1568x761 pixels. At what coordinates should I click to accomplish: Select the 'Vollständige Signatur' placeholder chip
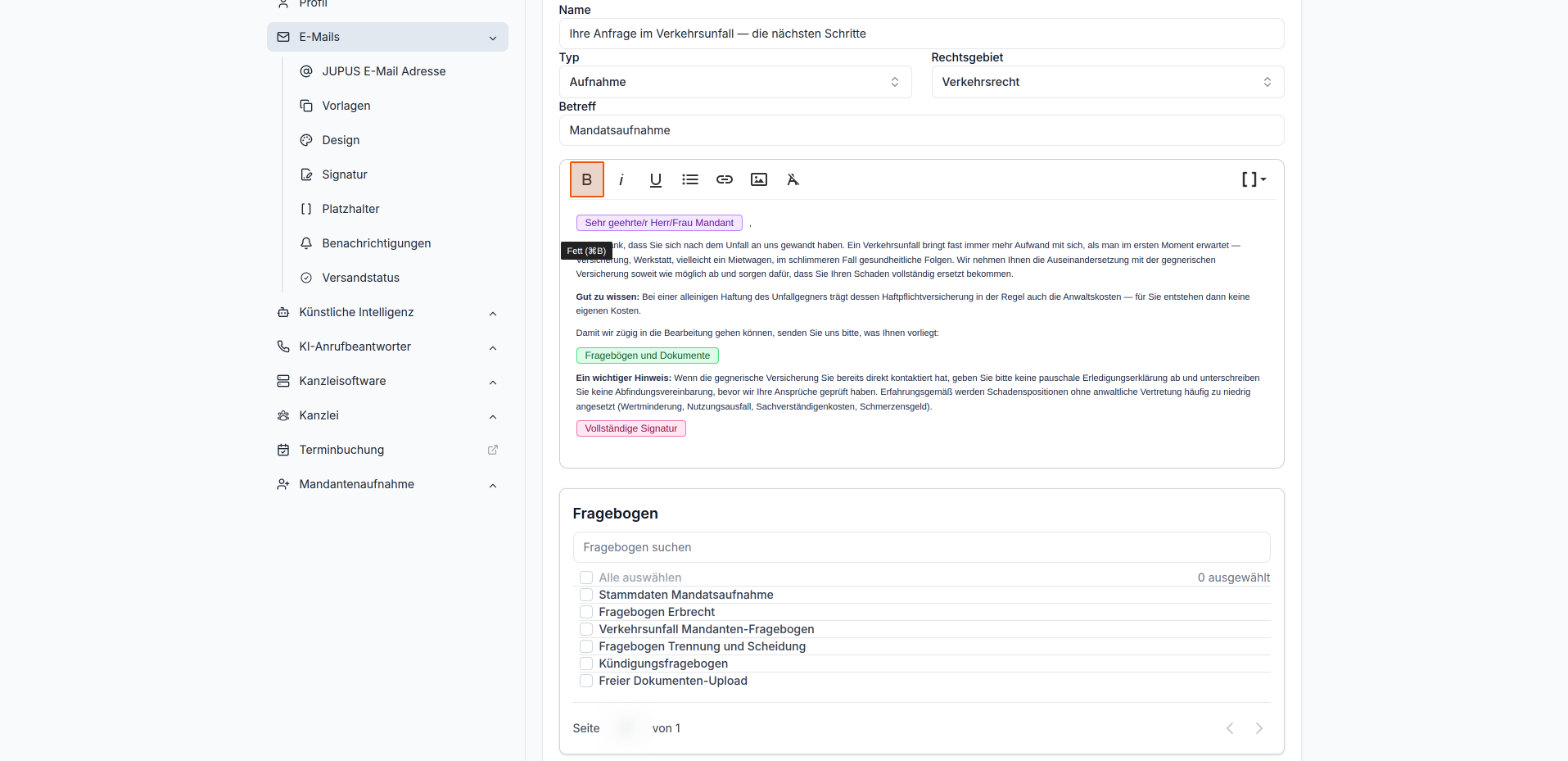(631, 428)
